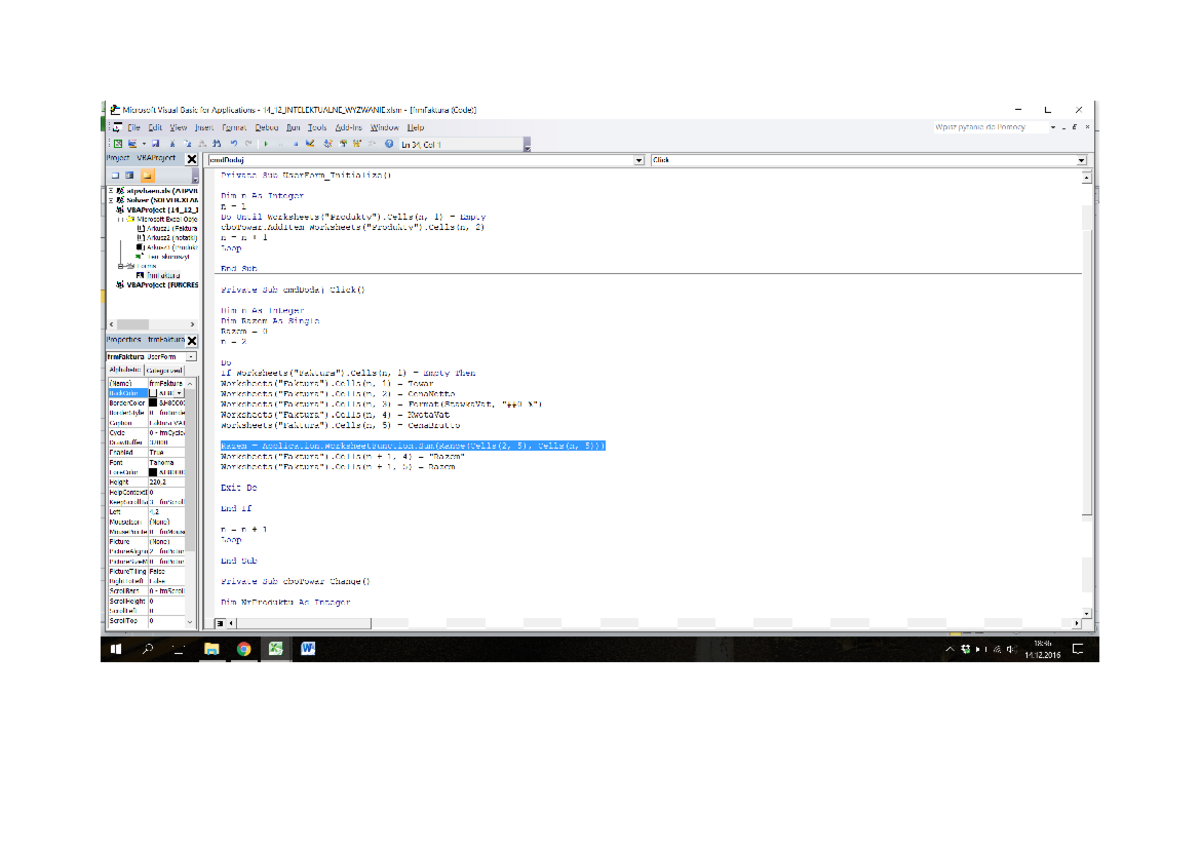This screenshot has height=848, width=1200.
Task: Toggle Folders view in Project panel
Action: (147, 175)
